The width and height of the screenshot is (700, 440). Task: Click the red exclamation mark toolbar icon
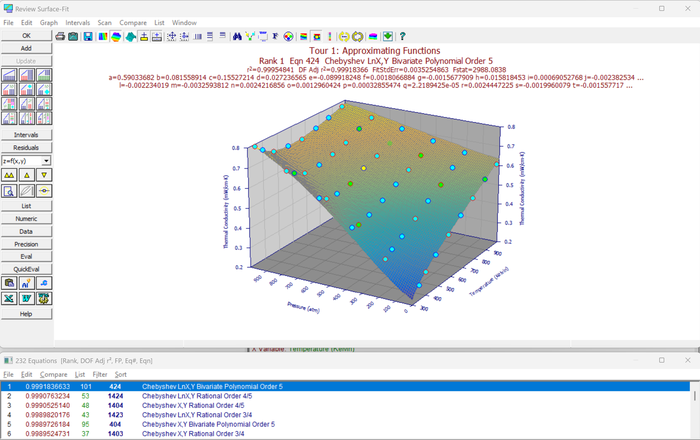(330, 37)
